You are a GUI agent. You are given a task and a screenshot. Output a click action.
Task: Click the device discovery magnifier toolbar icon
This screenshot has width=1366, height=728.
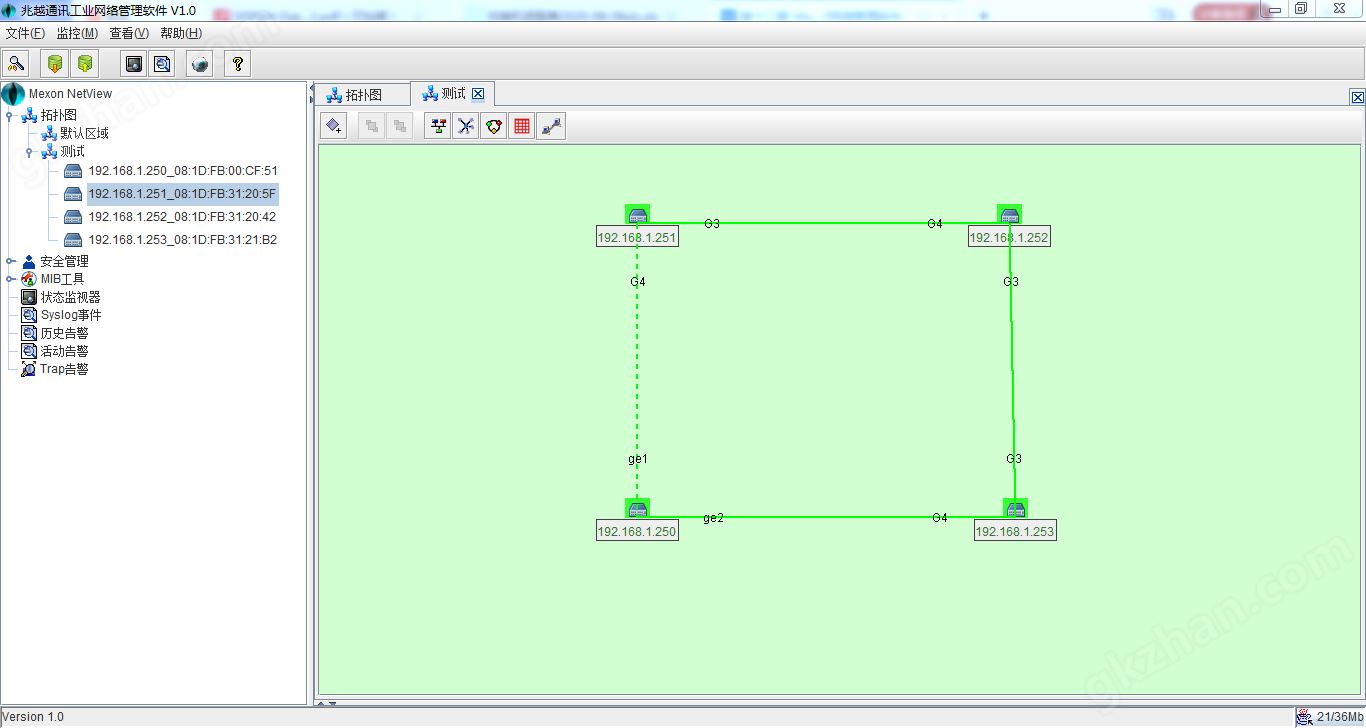[x=16, y=64]
